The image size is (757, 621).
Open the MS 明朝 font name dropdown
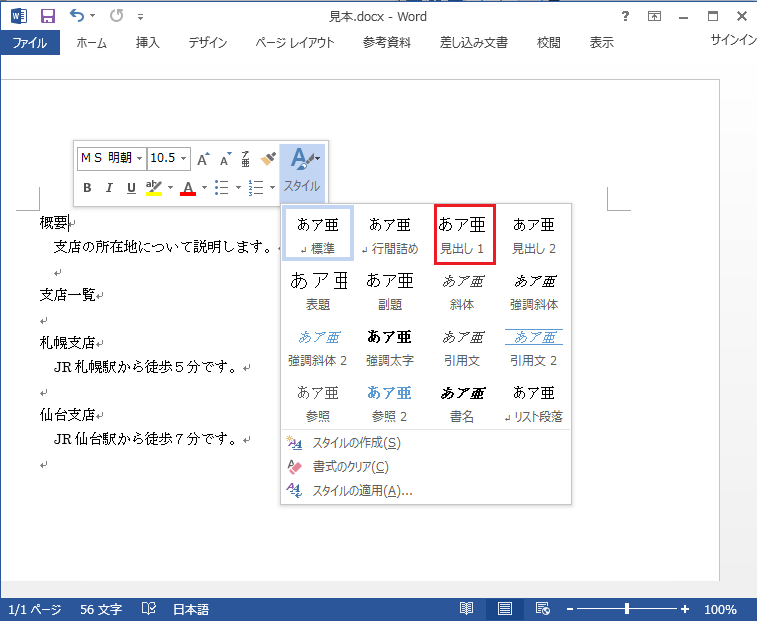point(139,158)
